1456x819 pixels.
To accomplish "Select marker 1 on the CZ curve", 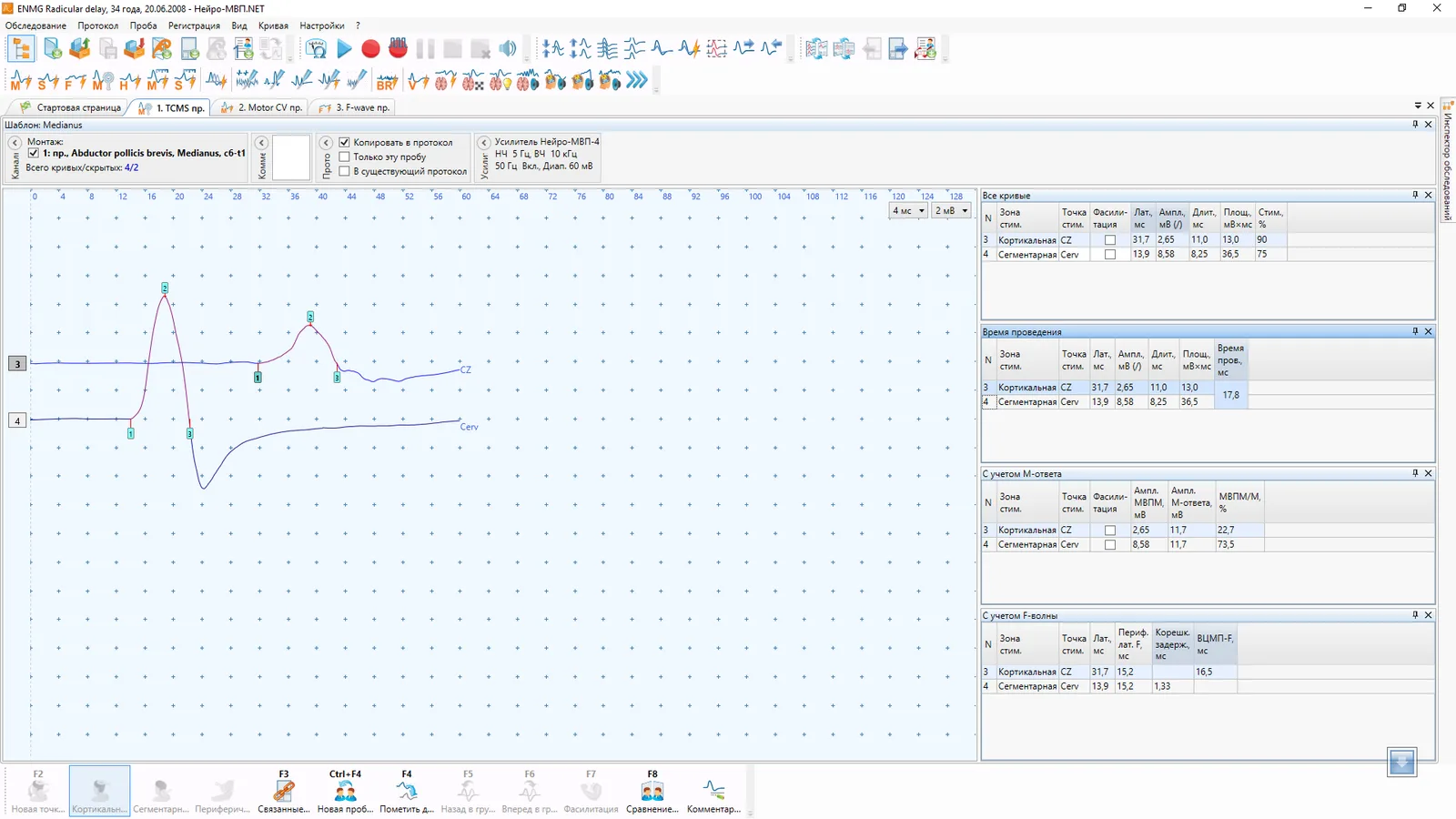I will pyautogui.click(x=258, y=377).
